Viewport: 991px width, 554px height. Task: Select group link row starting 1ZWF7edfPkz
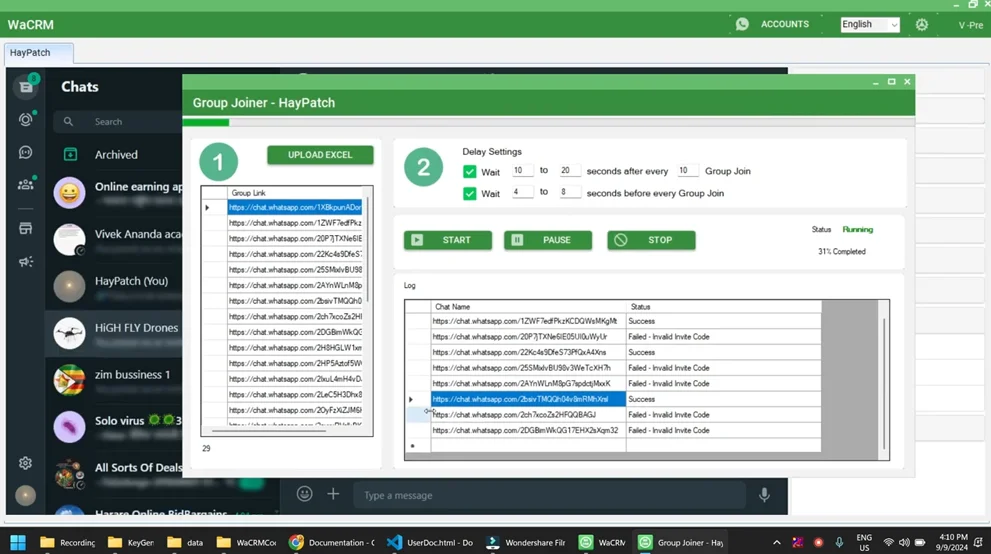click(x=295, y=223)
